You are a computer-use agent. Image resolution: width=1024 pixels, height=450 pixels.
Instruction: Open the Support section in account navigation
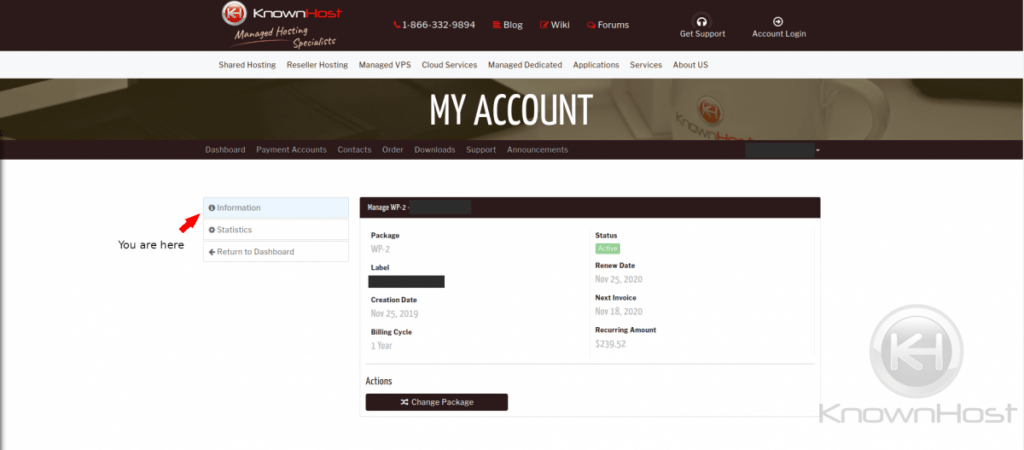(x=481, y=150)
